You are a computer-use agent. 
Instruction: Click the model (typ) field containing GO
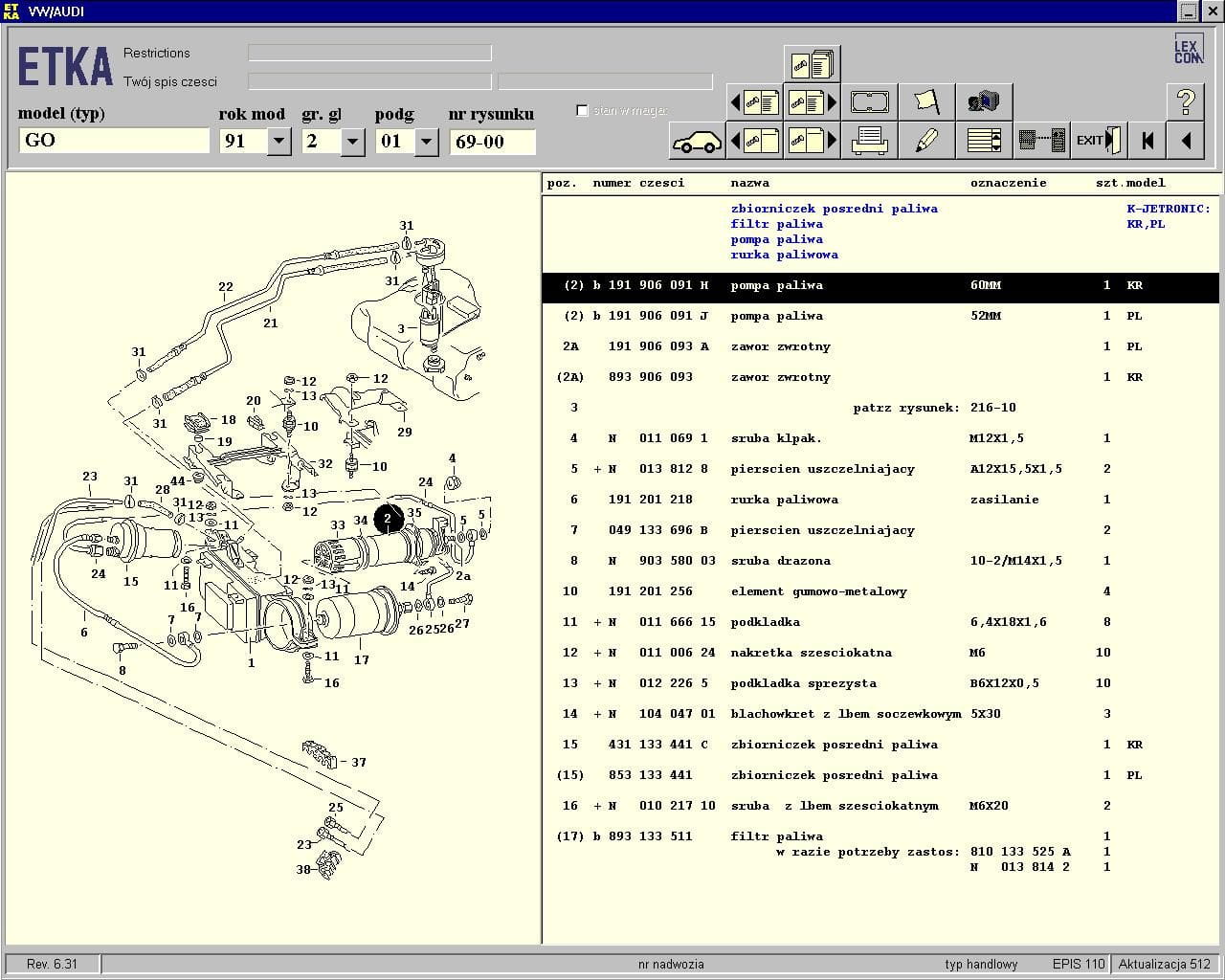(x=114, y=141)
